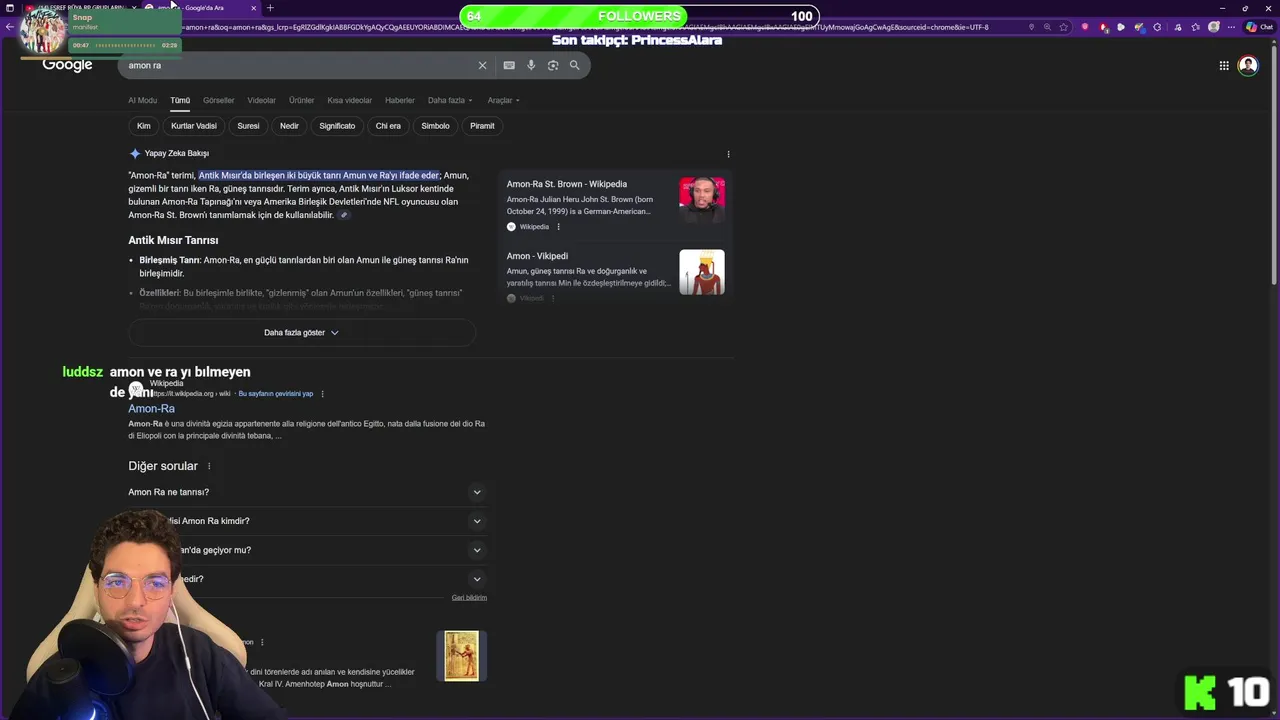Switch to the Görseller tab
The width and height of the screenshot is (1280, 720).
pyautogui.click(x=218, y=100)
